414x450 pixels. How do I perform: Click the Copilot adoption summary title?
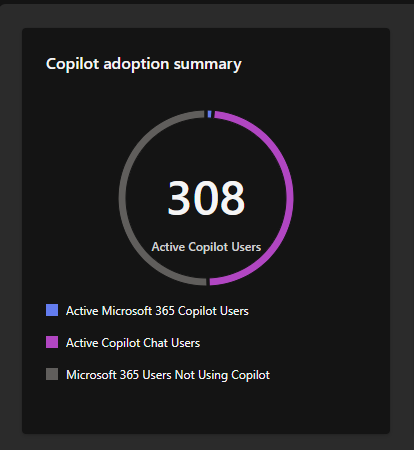pos(144,64)
